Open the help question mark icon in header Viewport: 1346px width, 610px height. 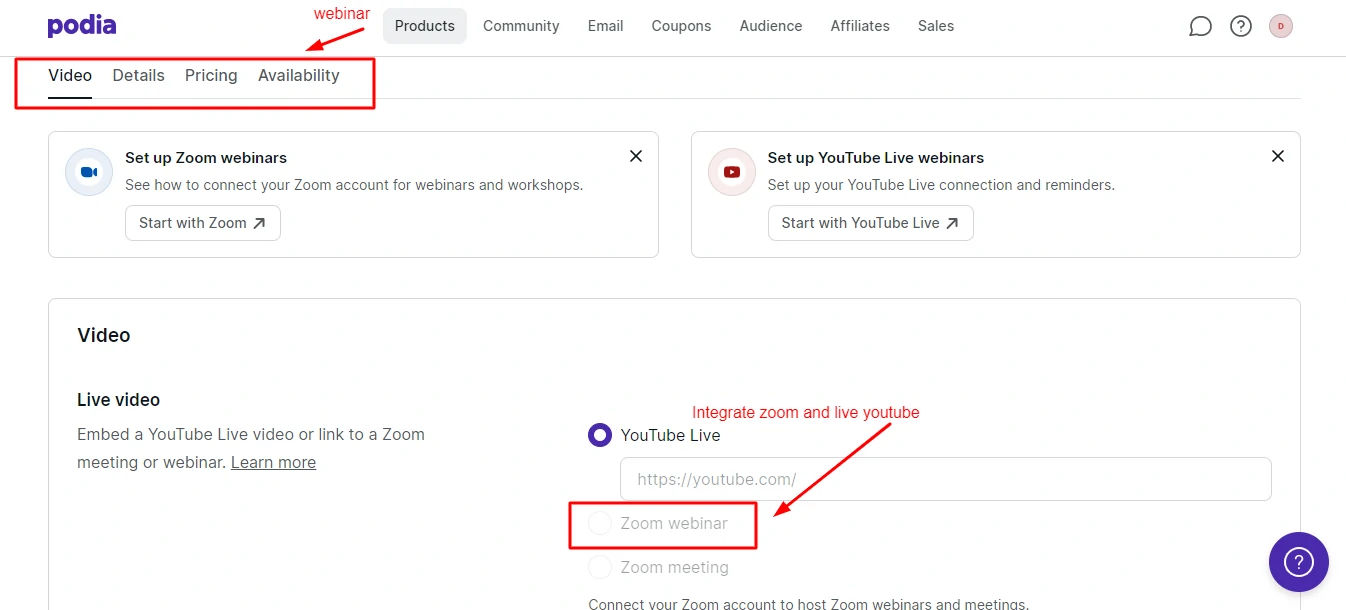[1241, 27]
